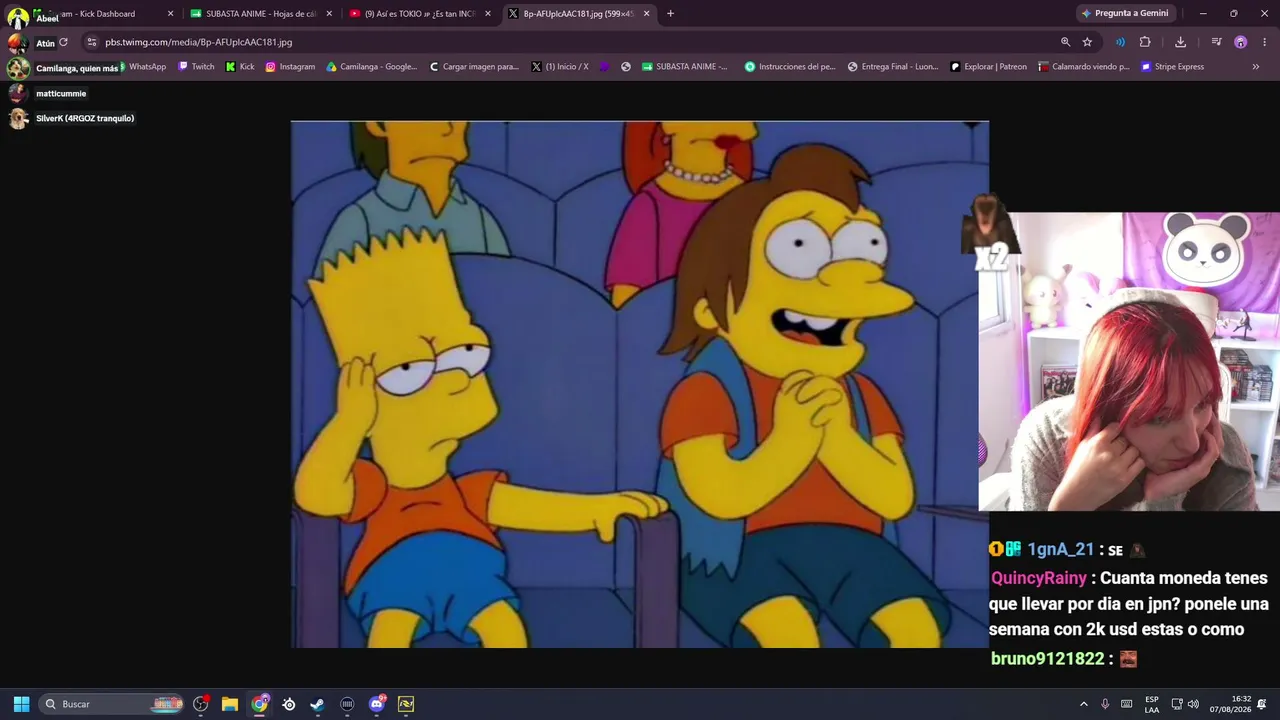Close the YouTube Así es TOKIO tab

488,14
